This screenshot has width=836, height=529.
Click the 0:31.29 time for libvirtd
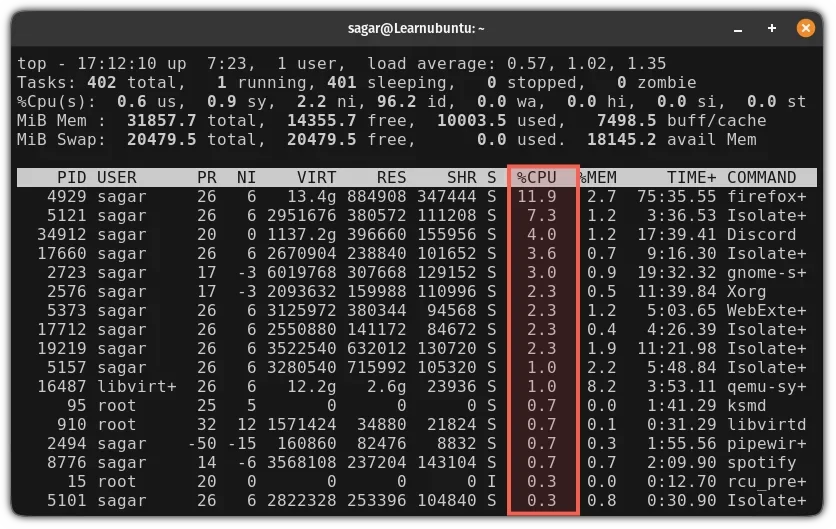coord(681,425)
